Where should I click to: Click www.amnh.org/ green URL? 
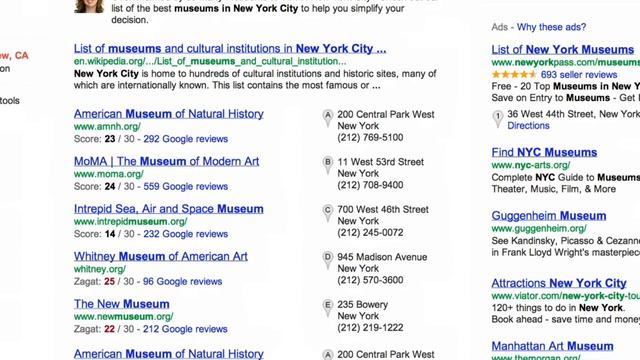point(107,127)
